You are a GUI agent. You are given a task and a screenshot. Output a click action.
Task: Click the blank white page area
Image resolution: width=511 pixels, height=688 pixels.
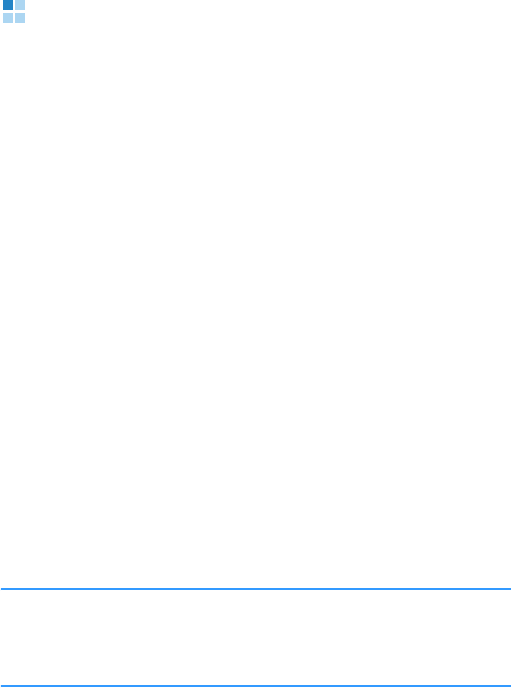point(256,303)
